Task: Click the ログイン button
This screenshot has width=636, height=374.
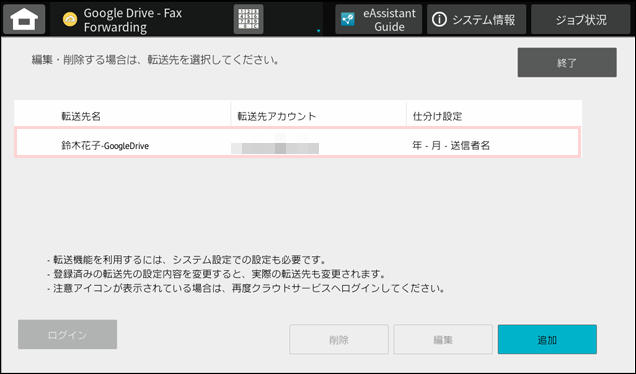Action: [67, 334]
